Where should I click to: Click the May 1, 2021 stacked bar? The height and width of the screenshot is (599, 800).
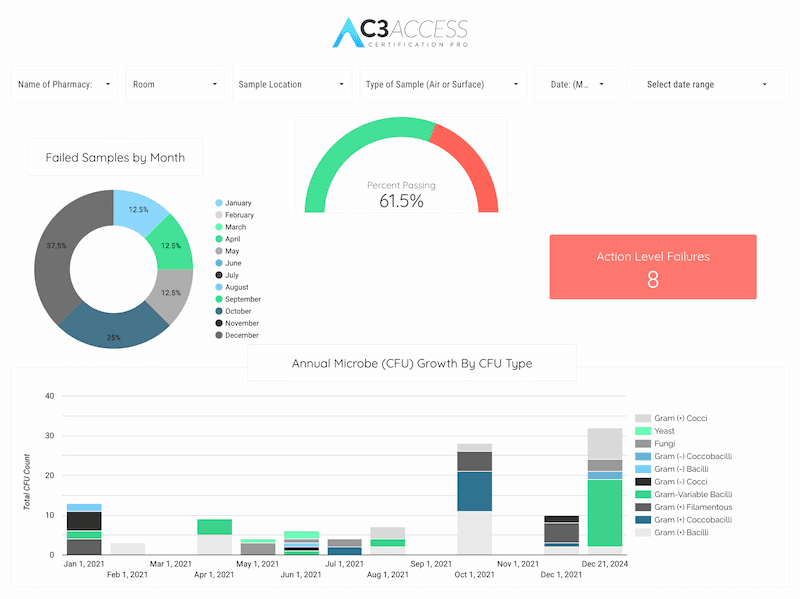[x=258, y=547]
